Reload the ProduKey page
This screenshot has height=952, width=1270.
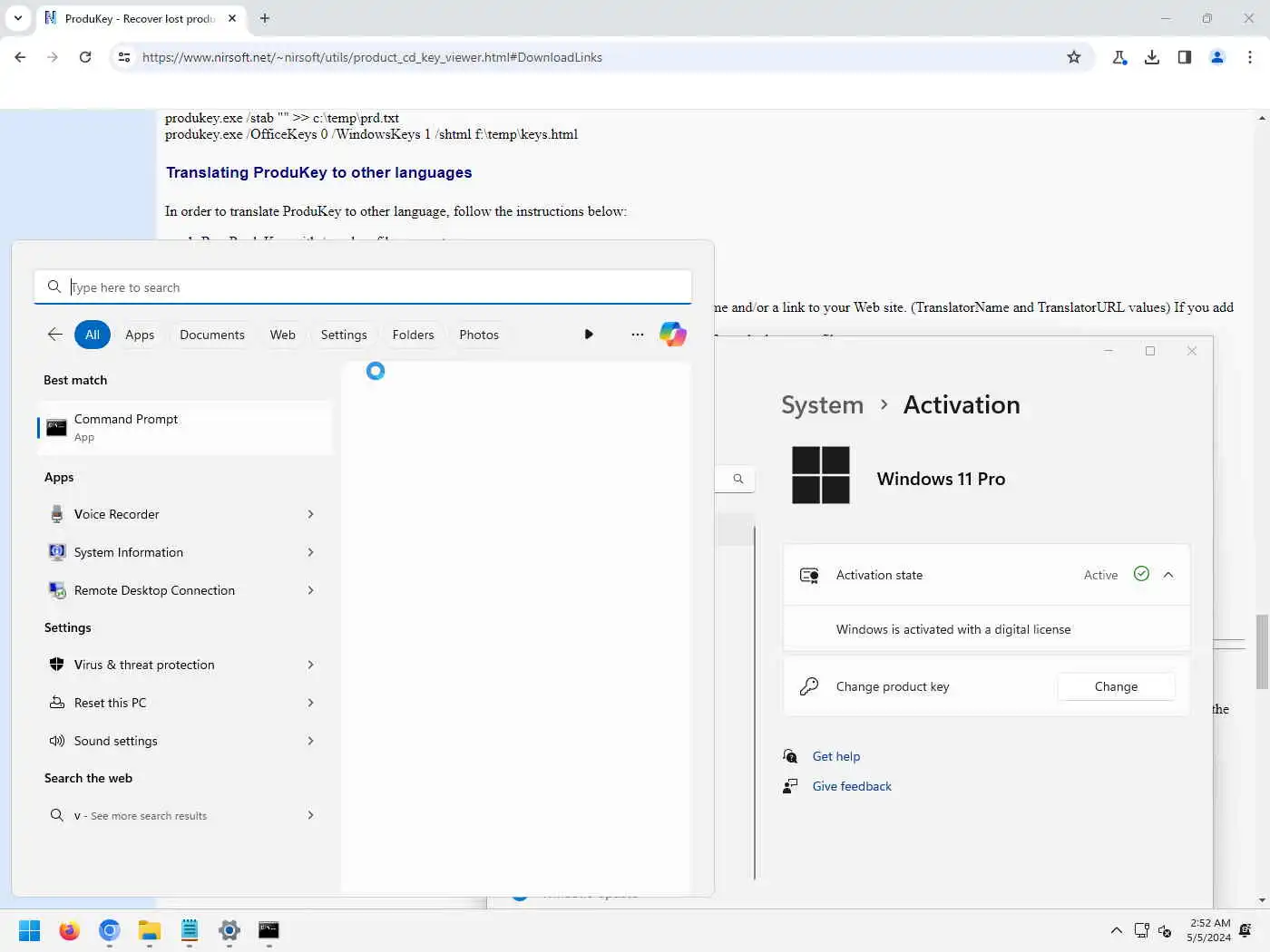click(x=85, y=57)
